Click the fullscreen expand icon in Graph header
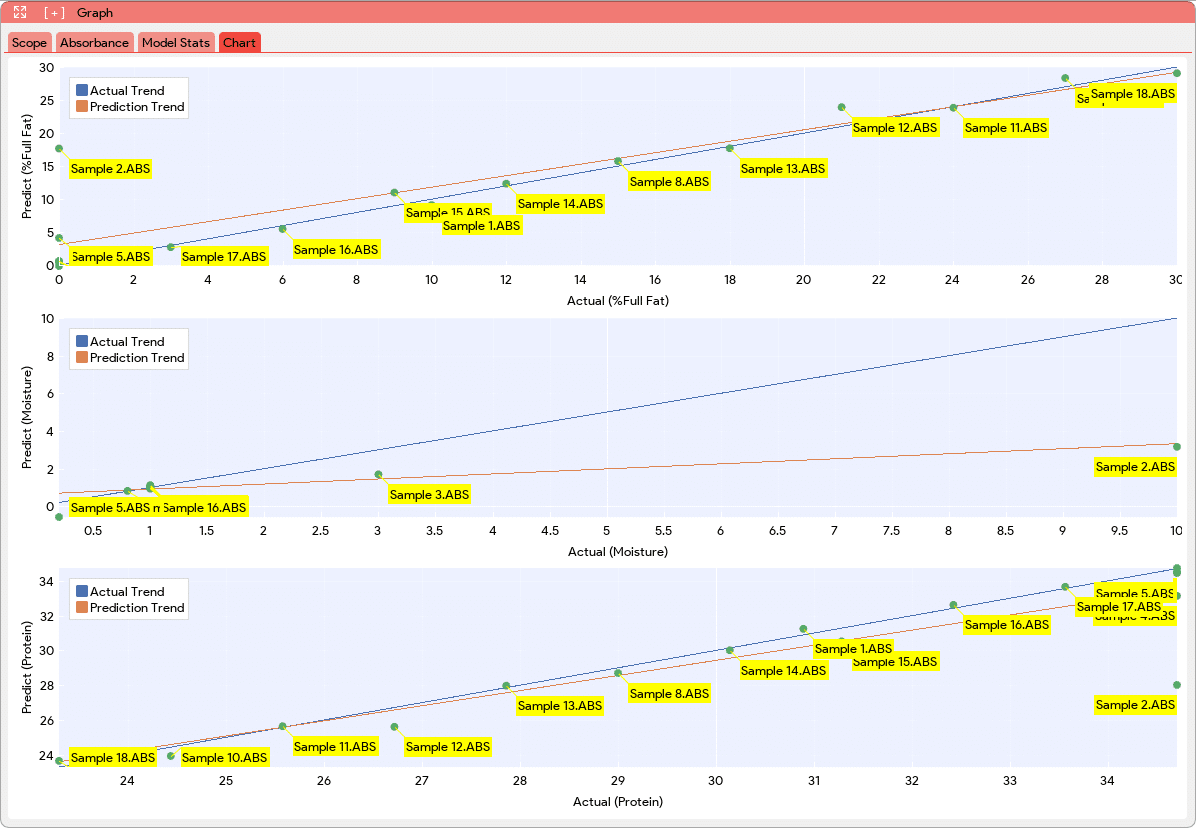The width and height of the screenshot is (1196, 828). (20, 13)
